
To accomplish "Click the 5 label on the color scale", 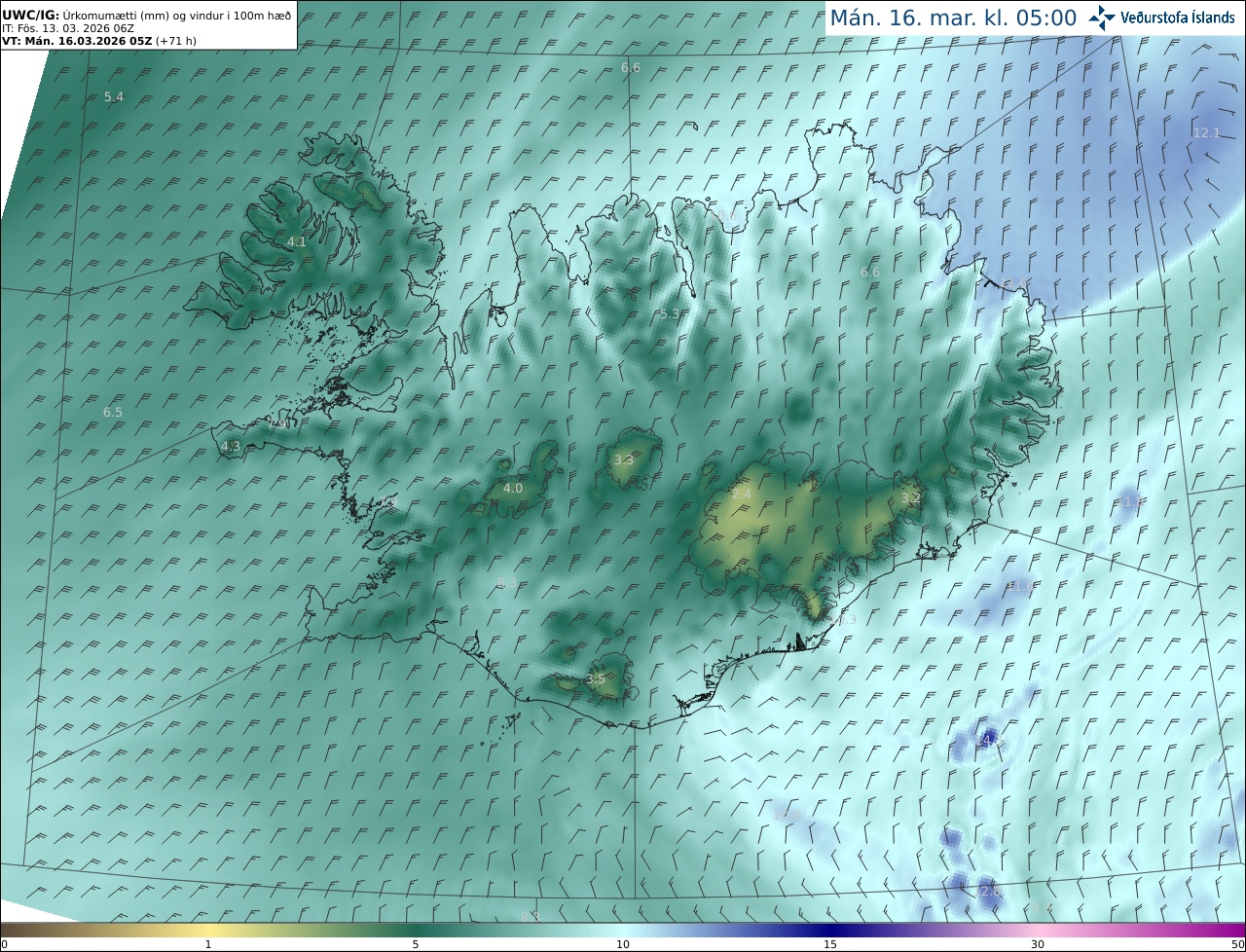I will point(416,945).
